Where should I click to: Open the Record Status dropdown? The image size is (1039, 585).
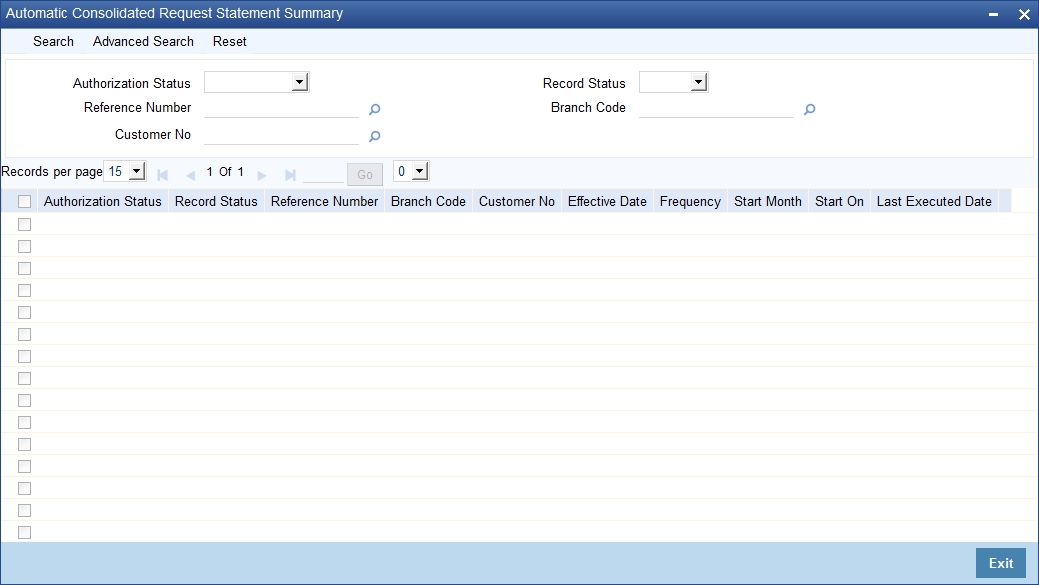click(673, 82)
